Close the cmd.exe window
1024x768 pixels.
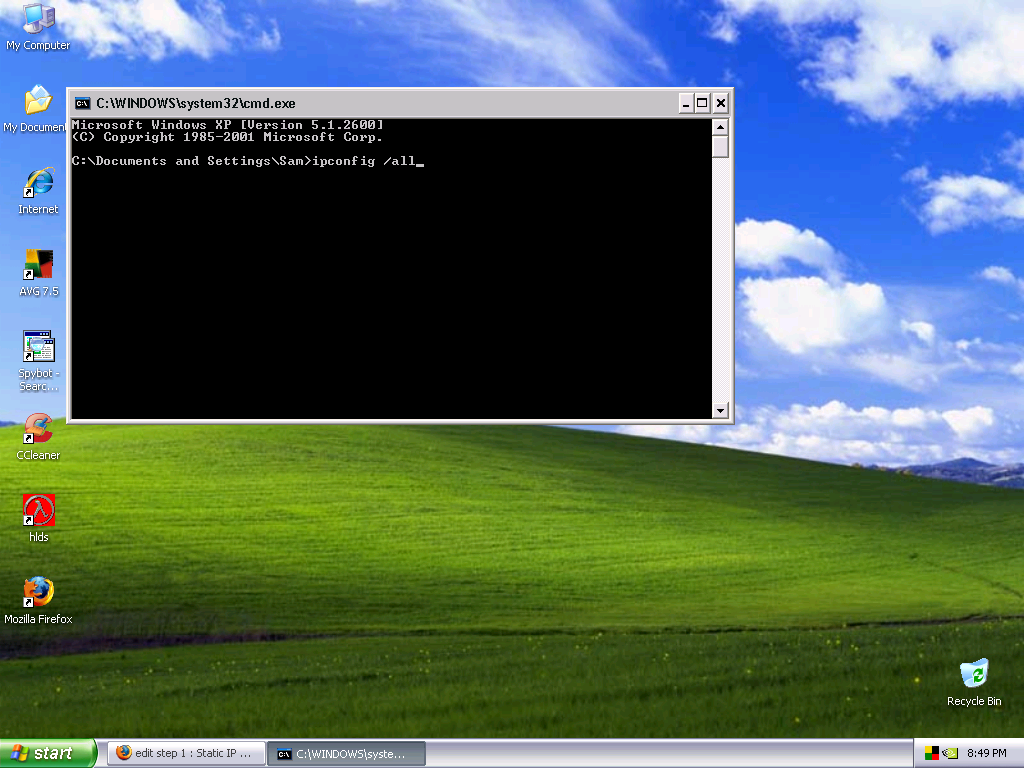coord(720,103)
